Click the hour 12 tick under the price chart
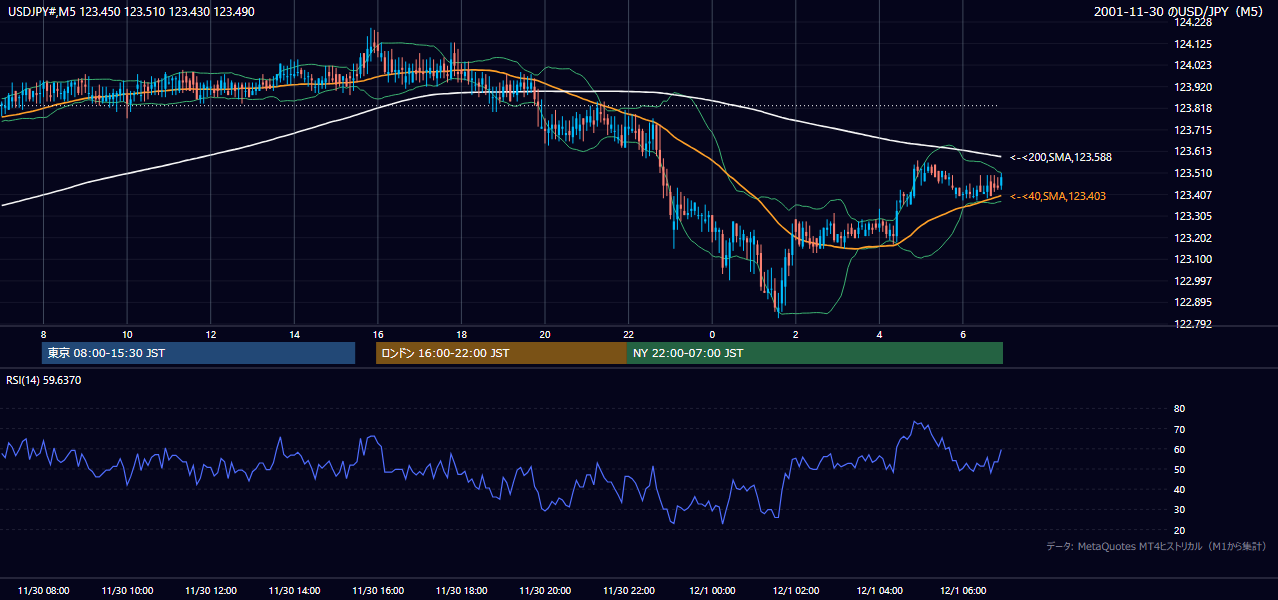This screenshot has height=600, width=1278. click(x=211, y=334)
